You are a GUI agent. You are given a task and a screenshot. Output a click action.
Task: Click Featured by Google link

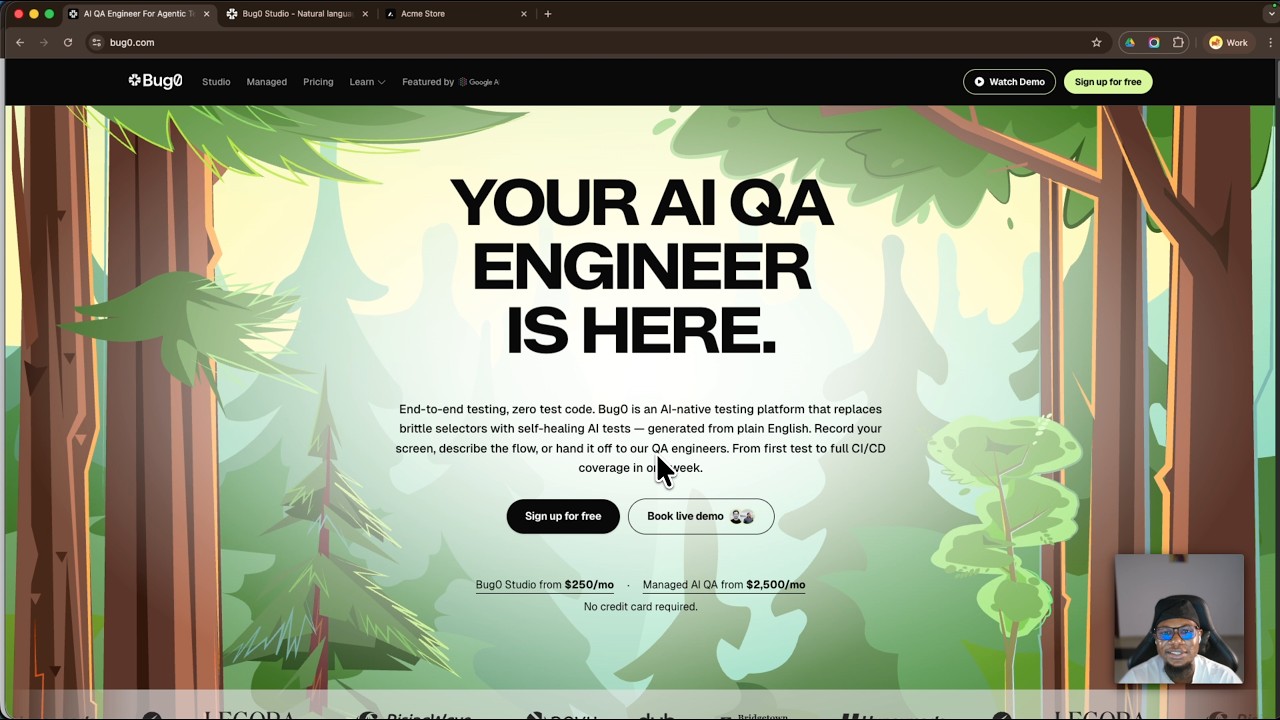click(x=450, y=82)
